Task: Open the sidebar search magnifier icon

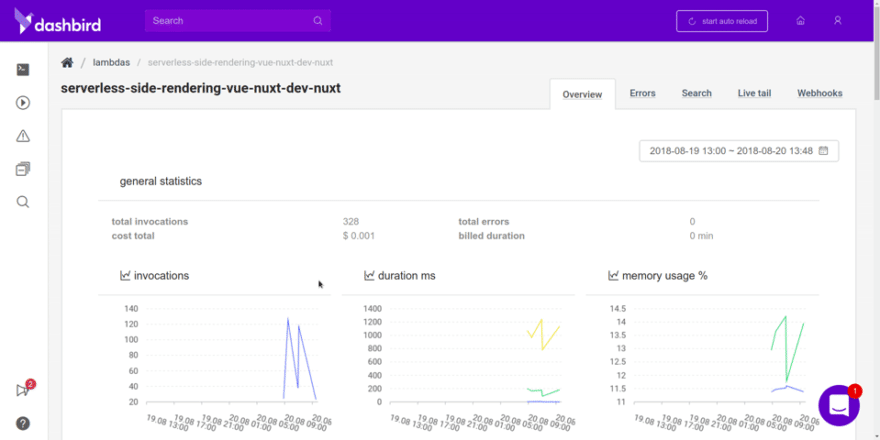Action: point(23,202)
